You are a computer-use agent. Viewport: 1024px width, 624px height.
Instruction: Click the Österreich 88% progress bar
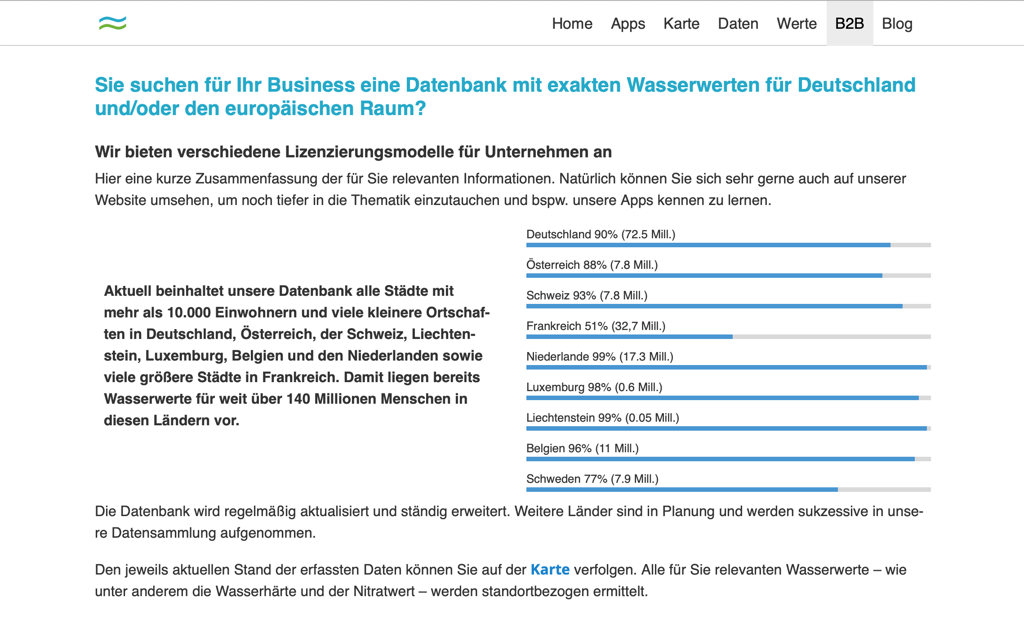point(728,275)
